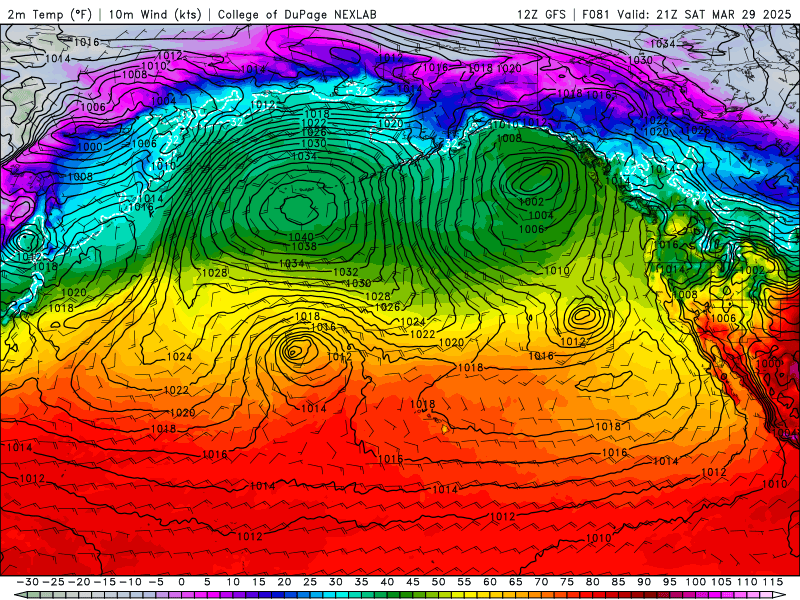The image size is (800, 600).
Task: Select the 65 tick on the temperature scale
Action: click(515, 582)
